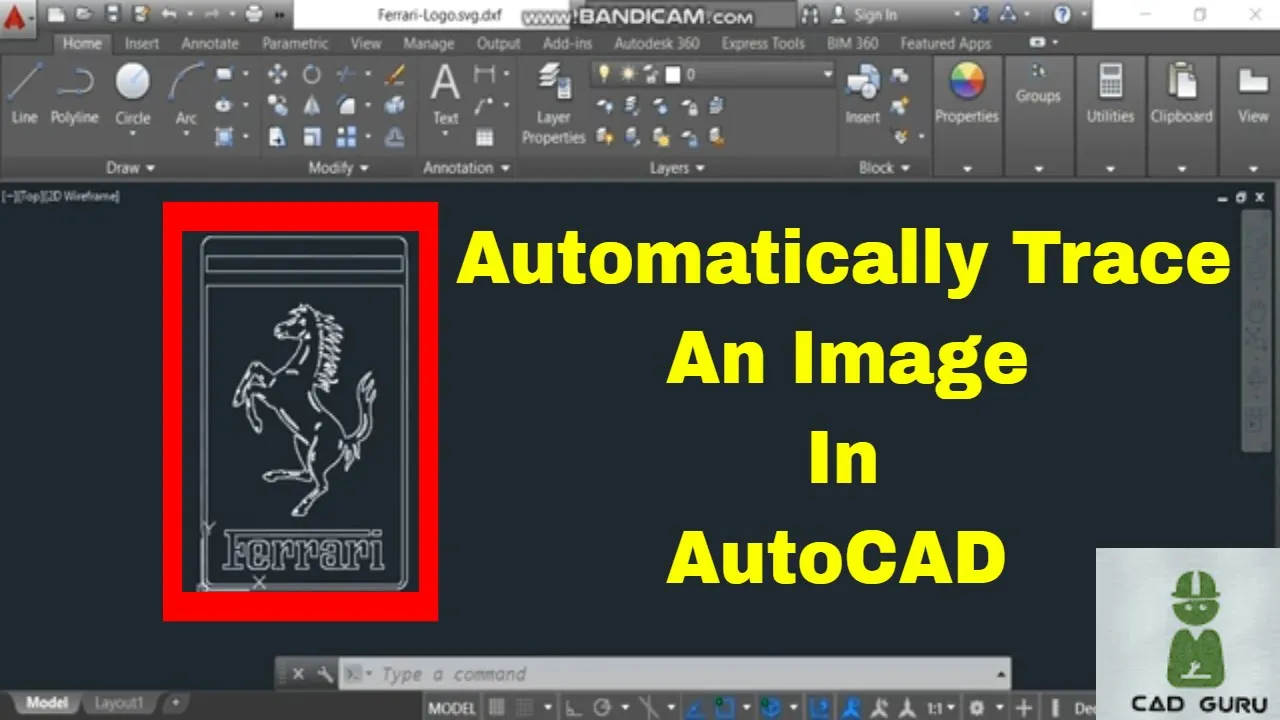Click the New file icon in quick access toolbar
The height and width of the screenshot is (720, 1280).
pos(56,14)
